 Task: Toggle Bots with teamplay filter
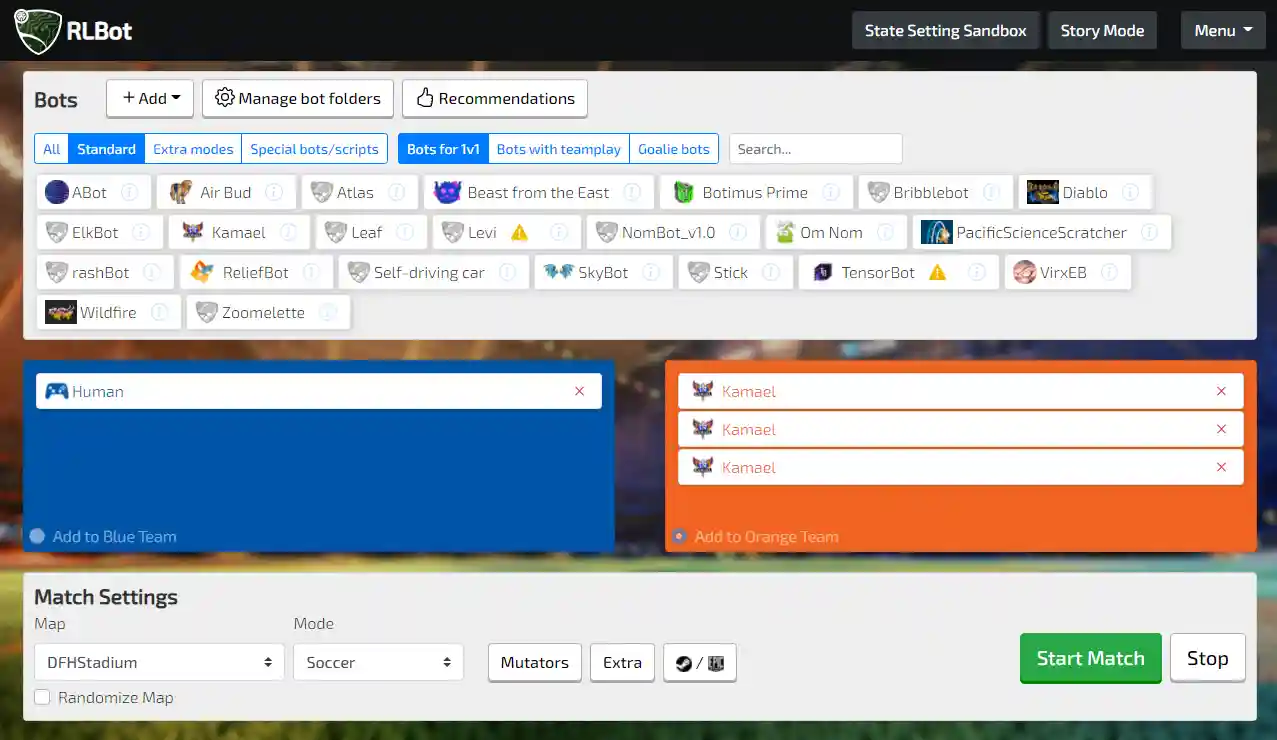coord(559,149)
